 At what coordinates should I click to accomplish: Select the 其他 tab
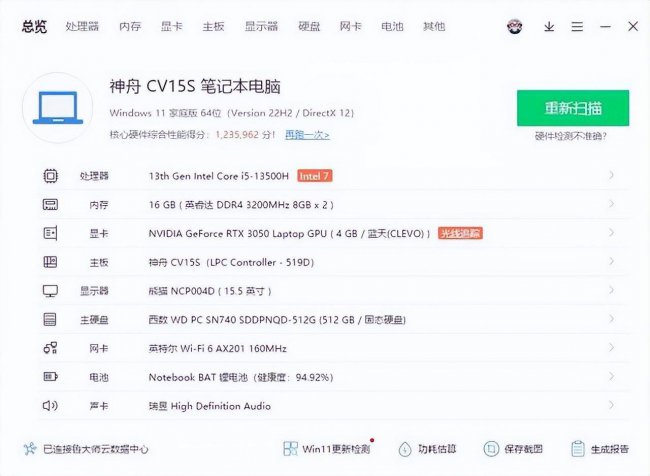click(x=434, y=27)
